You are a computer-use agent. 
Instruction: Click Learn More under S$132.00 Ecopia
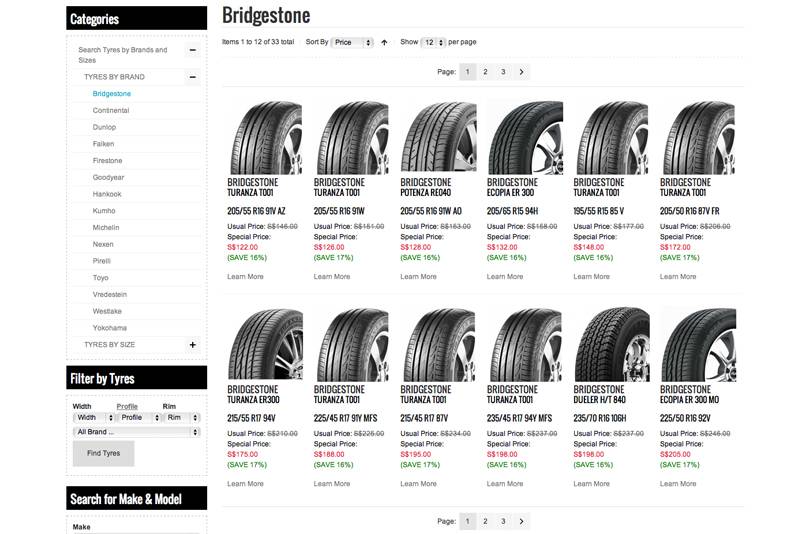tap(505, 277)
